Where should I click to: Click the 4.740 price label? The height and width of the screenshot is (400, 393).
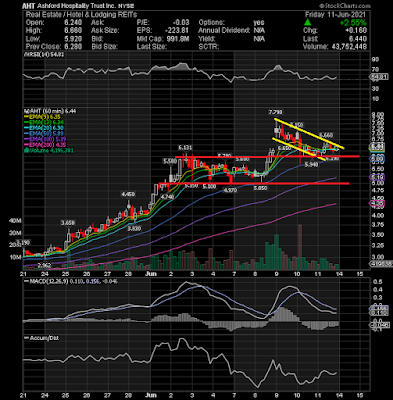click(x=167, y=197)
